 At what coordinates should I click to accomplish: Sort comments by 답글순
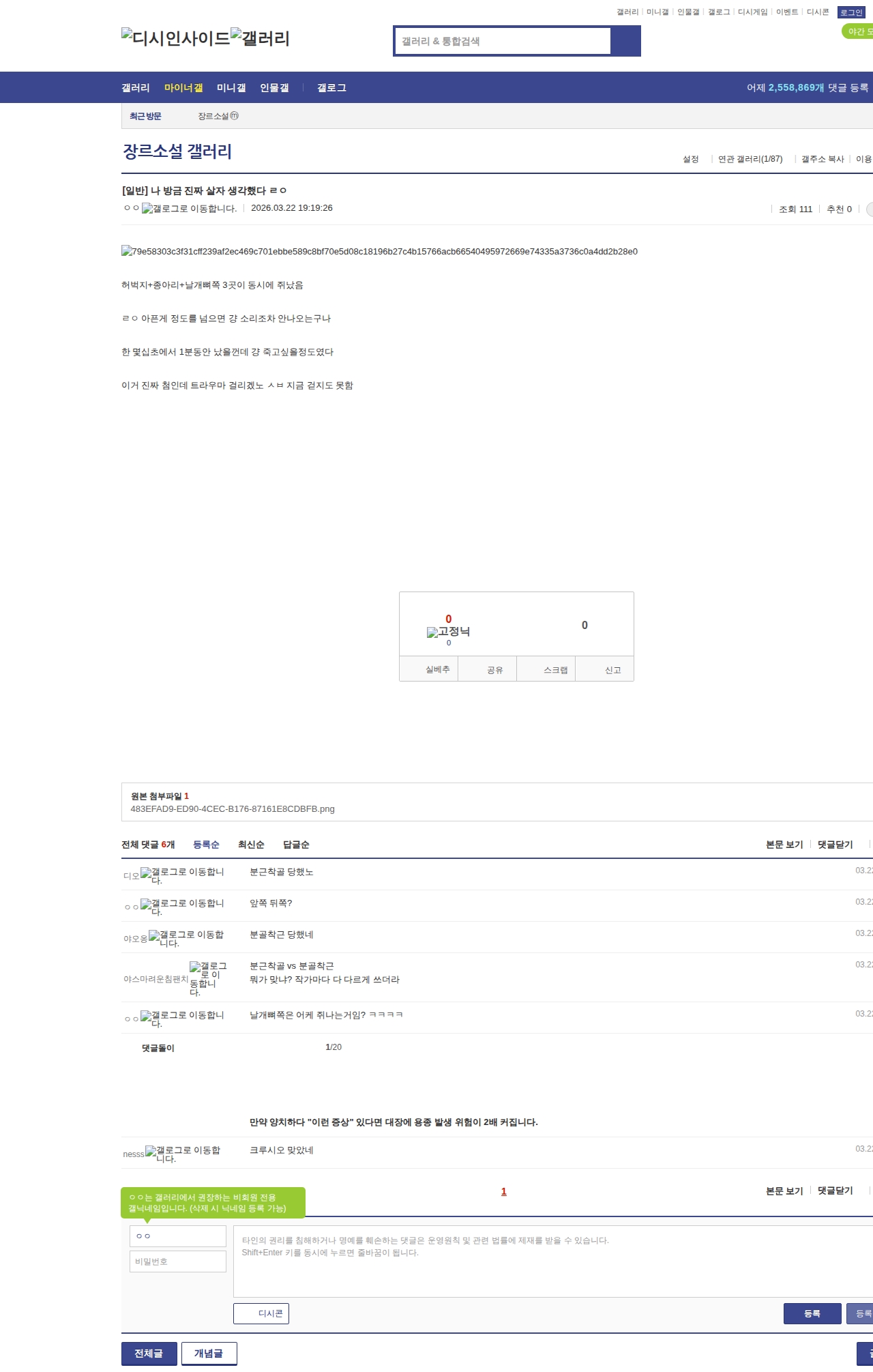pyautogui.click(x=296, y=845)
